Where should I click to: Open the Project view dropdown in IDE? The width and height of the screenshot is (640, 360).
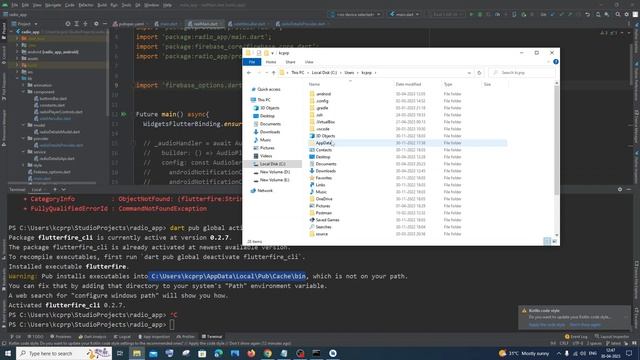point(25,24)
